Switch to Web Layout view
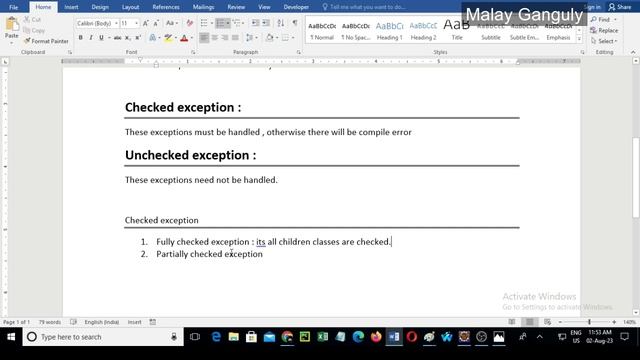This screenshot has width=640, height=360. 547,322
